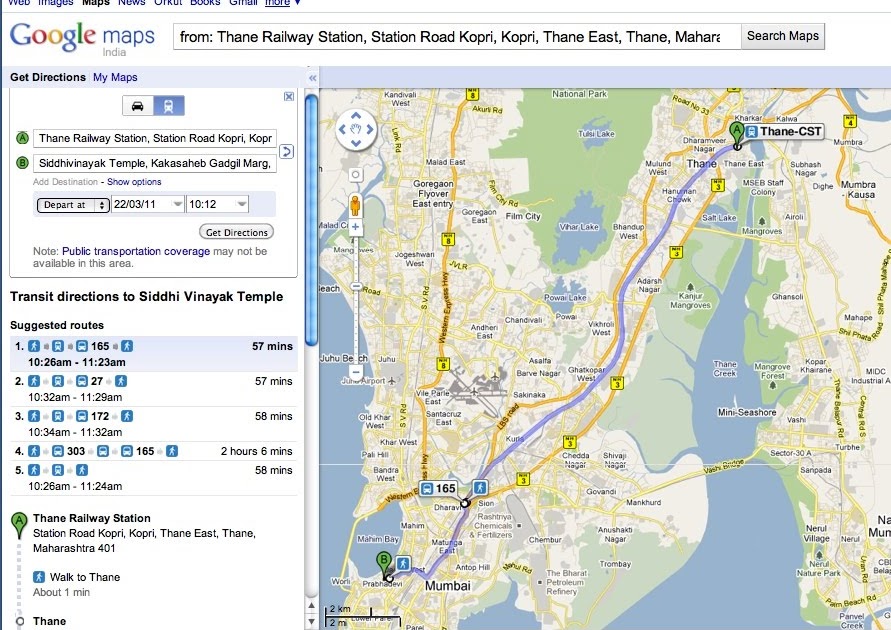Open Public transportation coverage link
891x630 pixels.
(x=136, y=251)
